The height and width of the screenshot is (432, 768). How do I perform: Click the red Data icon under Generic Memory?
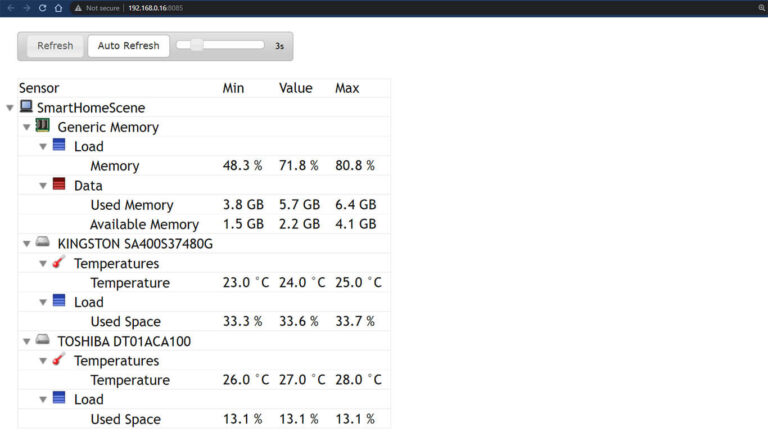59,185
